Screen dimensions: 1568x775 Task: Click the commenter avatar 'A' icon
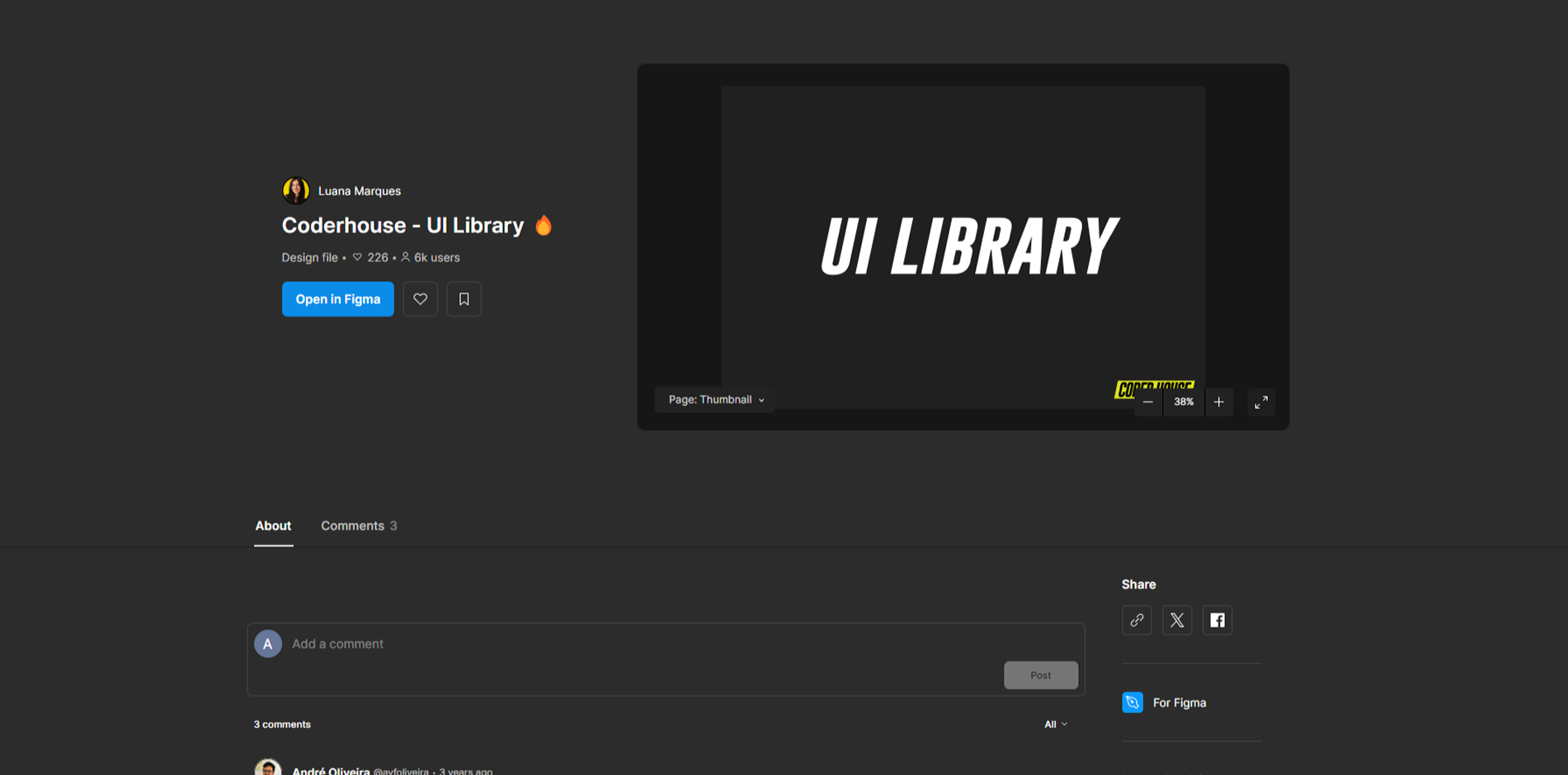tap(267, 644)
